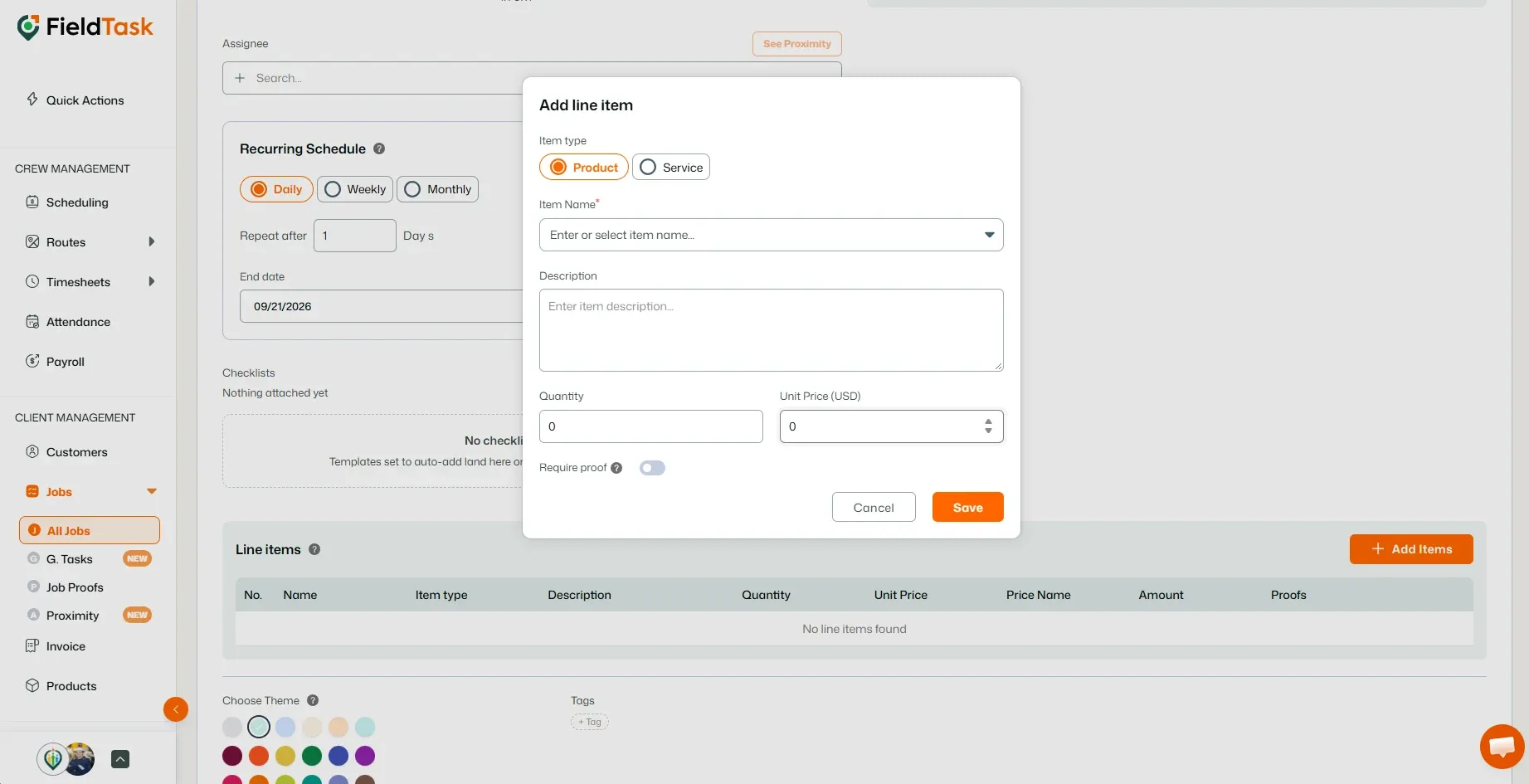Click the Unit Price stepper arrows

point(988,426)
